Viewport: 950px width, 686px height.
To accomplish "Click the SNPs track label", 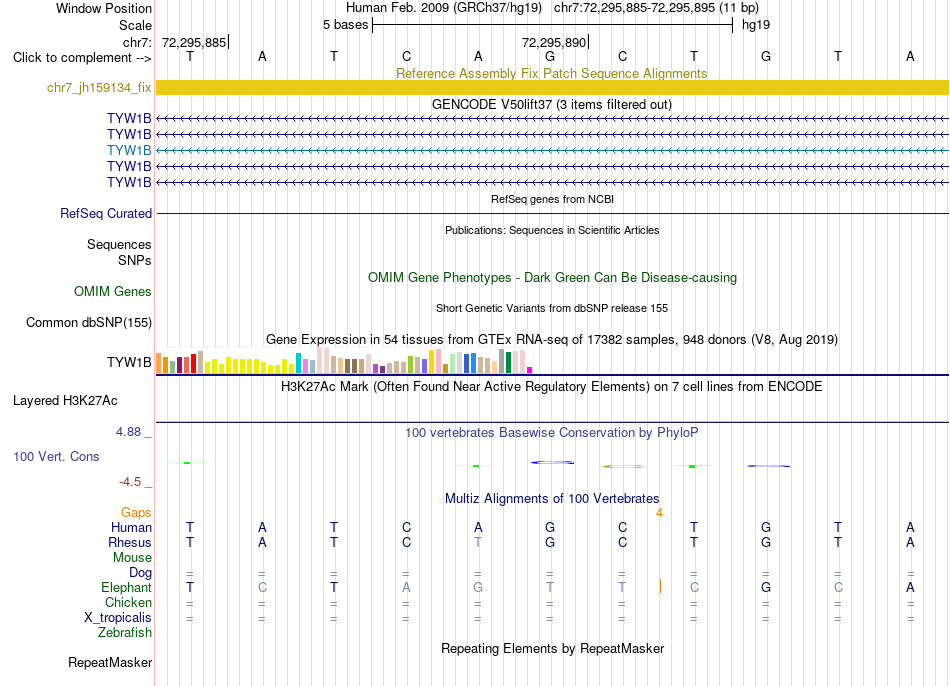I will [x=135, y=260].
